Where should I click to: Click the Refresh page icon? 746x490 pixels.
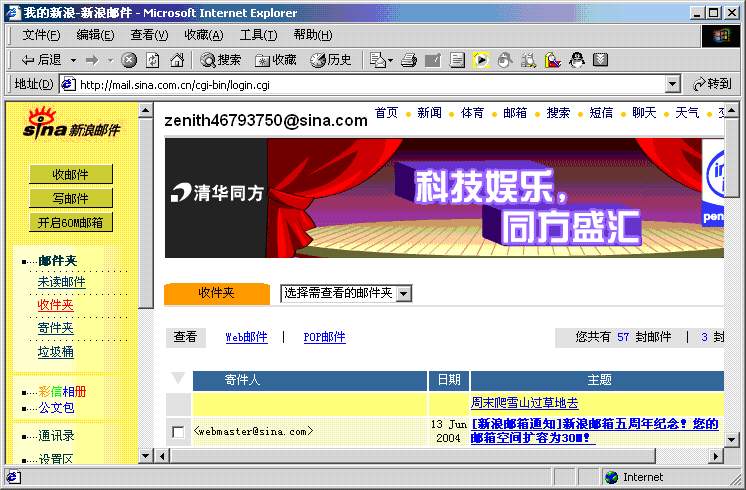[153, 60]
